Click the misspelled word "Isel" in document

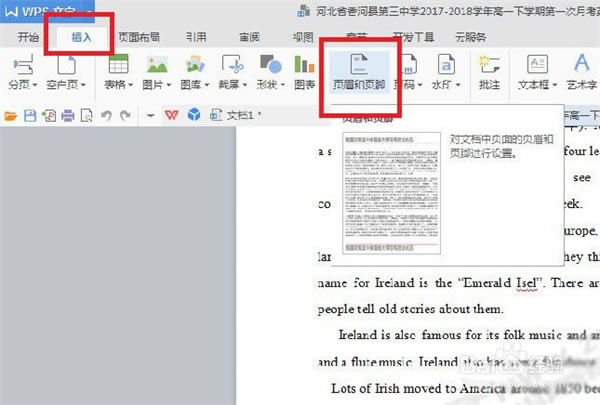pyautogui.click(x=525, y=283)
